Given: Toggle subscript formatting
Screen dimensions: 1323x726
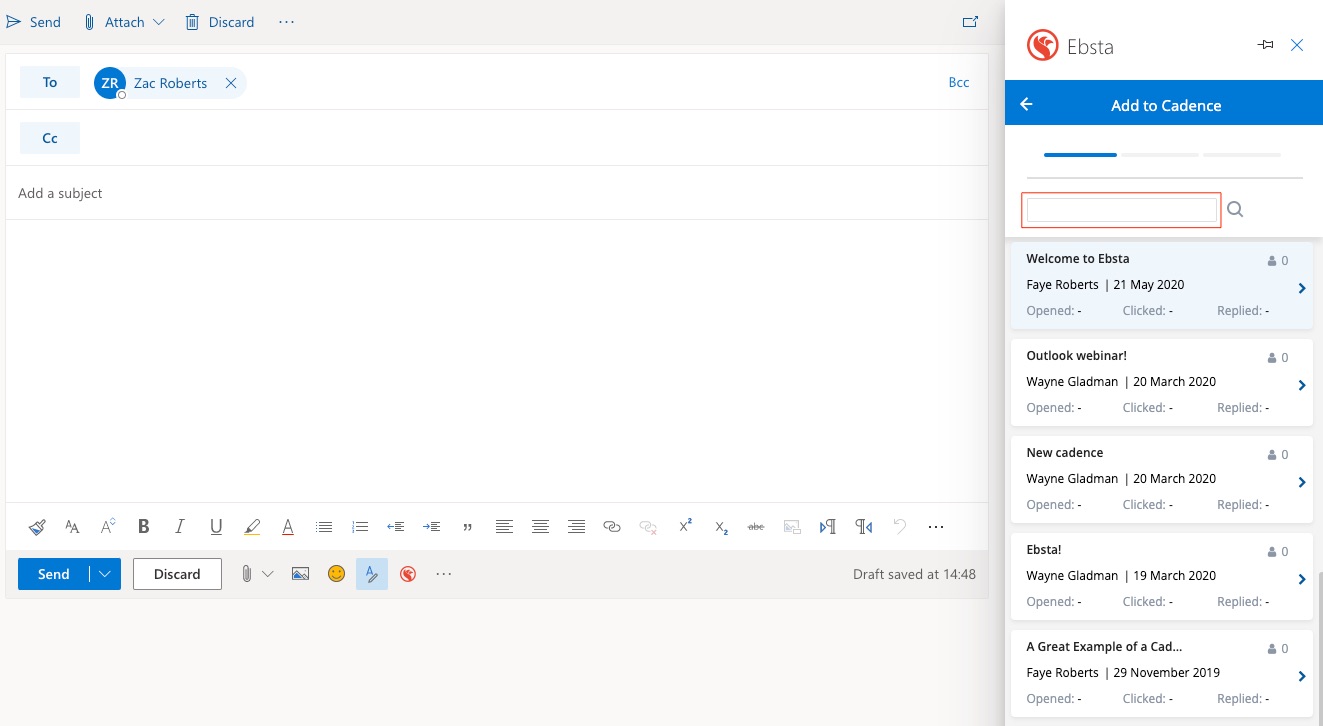Looking at the screenshot, I should [721, 526].
